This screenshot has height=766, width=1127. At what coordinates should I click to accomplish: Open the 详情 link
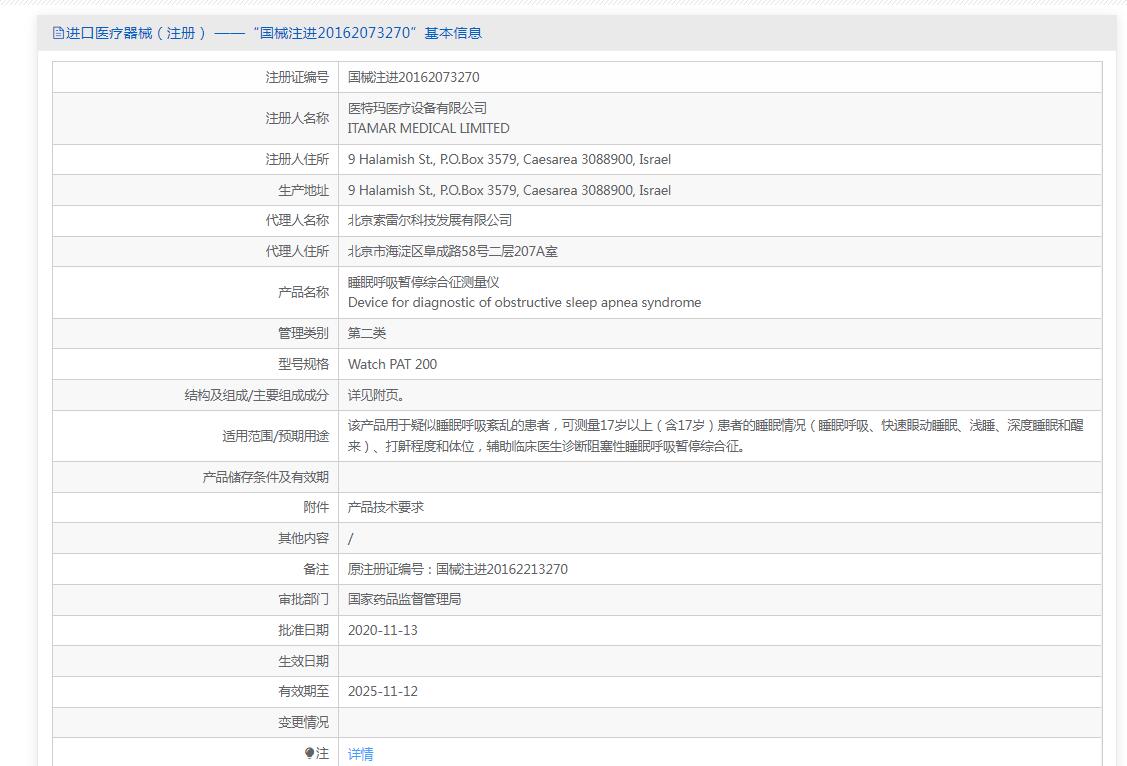click(x=360, y=754)
